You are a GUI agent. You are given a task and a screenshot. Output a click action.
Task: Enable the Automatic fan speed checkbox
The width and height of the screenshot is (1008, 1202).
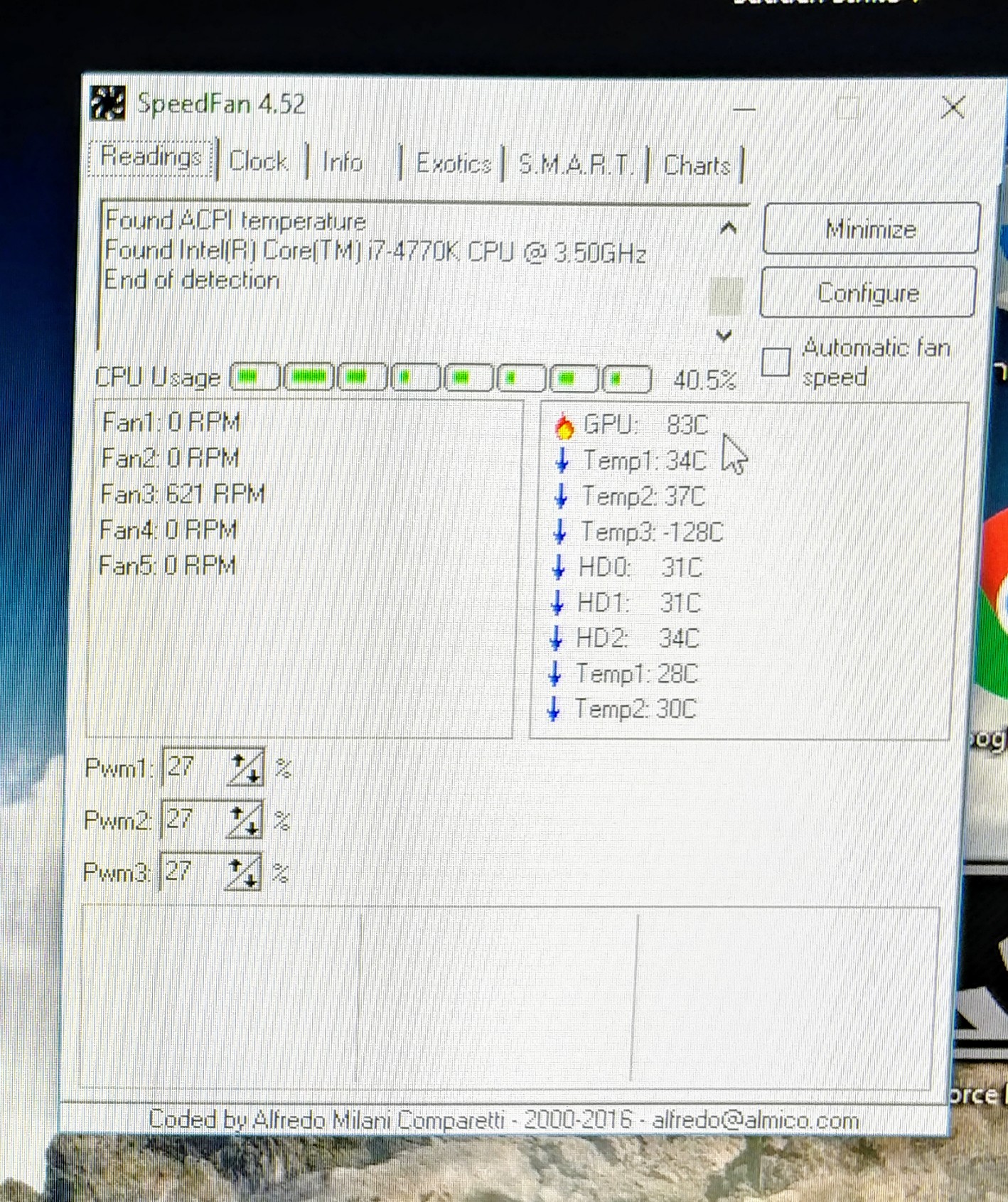tap(776, 362)
